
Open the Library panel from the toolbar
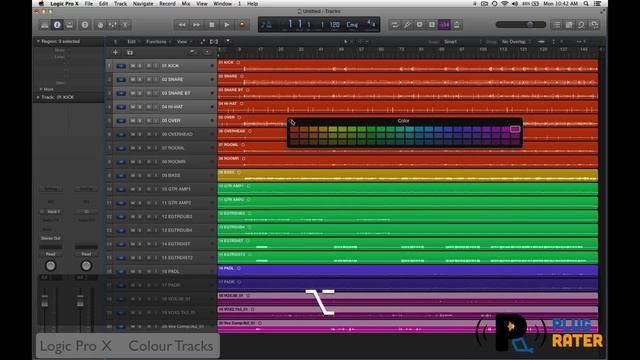(x=44, y=25)
